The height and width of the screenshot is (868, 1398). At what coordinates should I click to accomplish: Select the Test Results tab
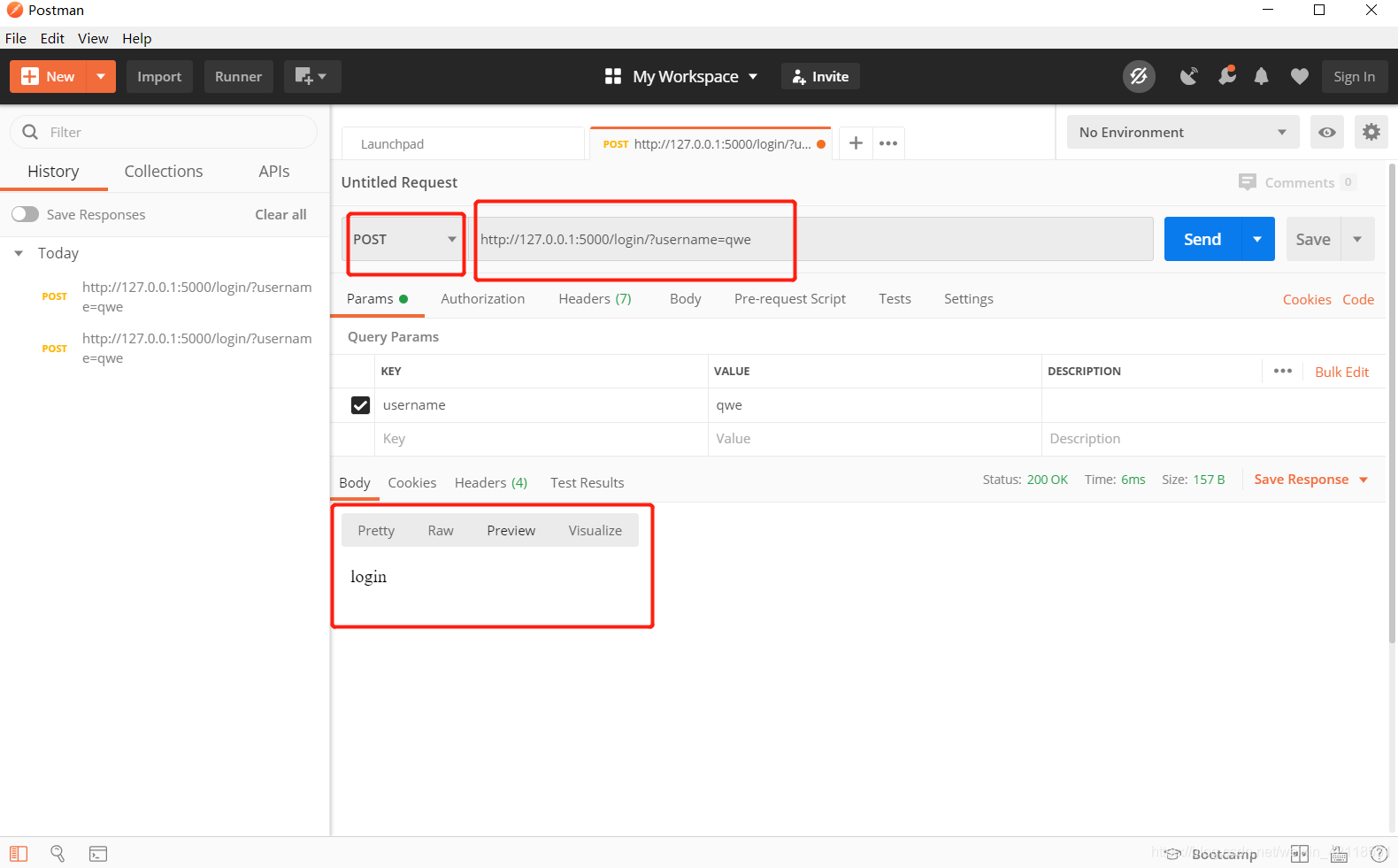click(x=588, y=483)
